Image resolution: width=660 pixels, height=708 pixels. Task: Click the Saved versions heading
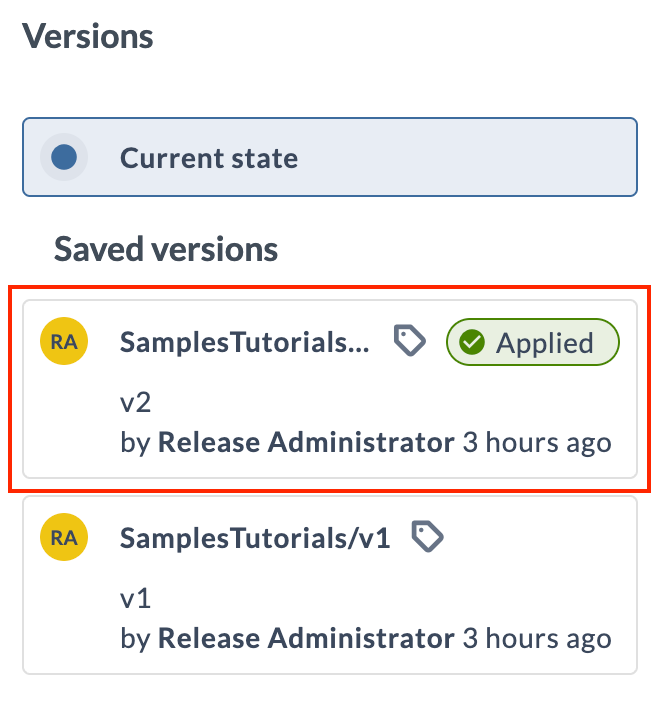coord(166,249)
